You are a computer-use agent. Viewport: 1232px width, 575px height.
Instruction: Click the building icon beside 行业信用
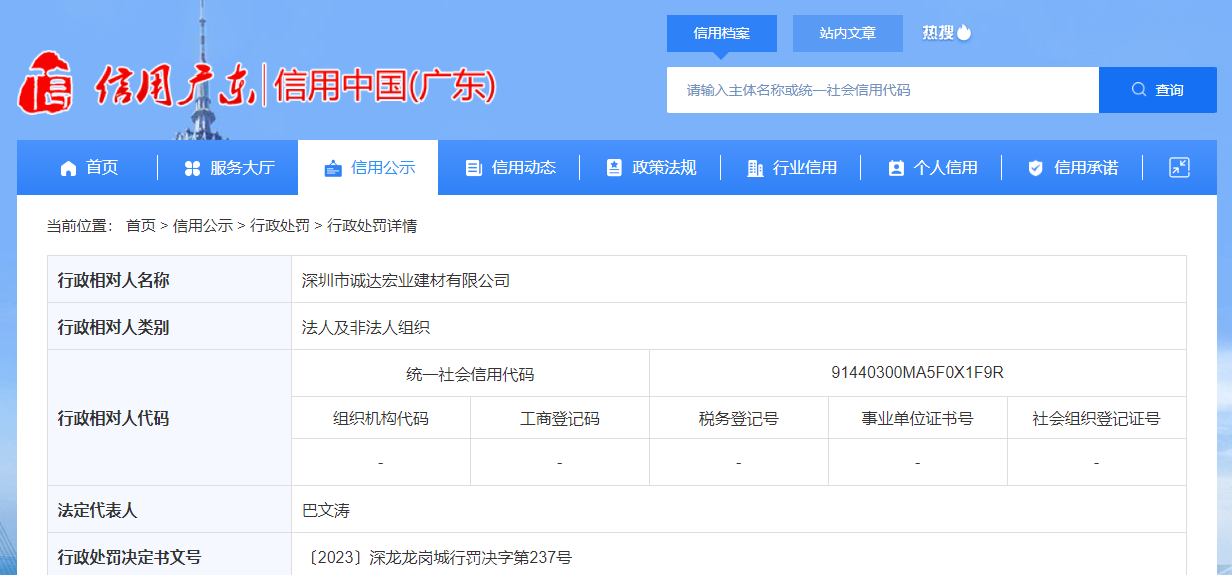click(x=755, y=168)
